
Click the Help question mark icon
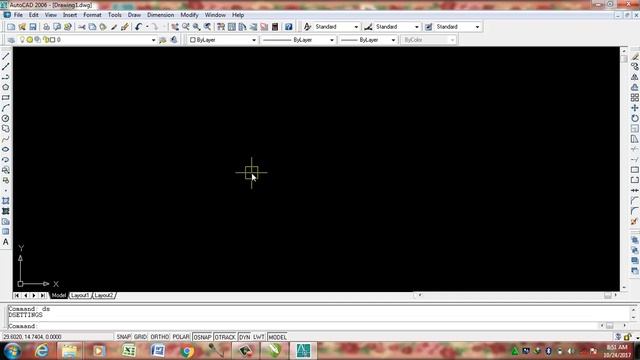click(x=289, y=27)
